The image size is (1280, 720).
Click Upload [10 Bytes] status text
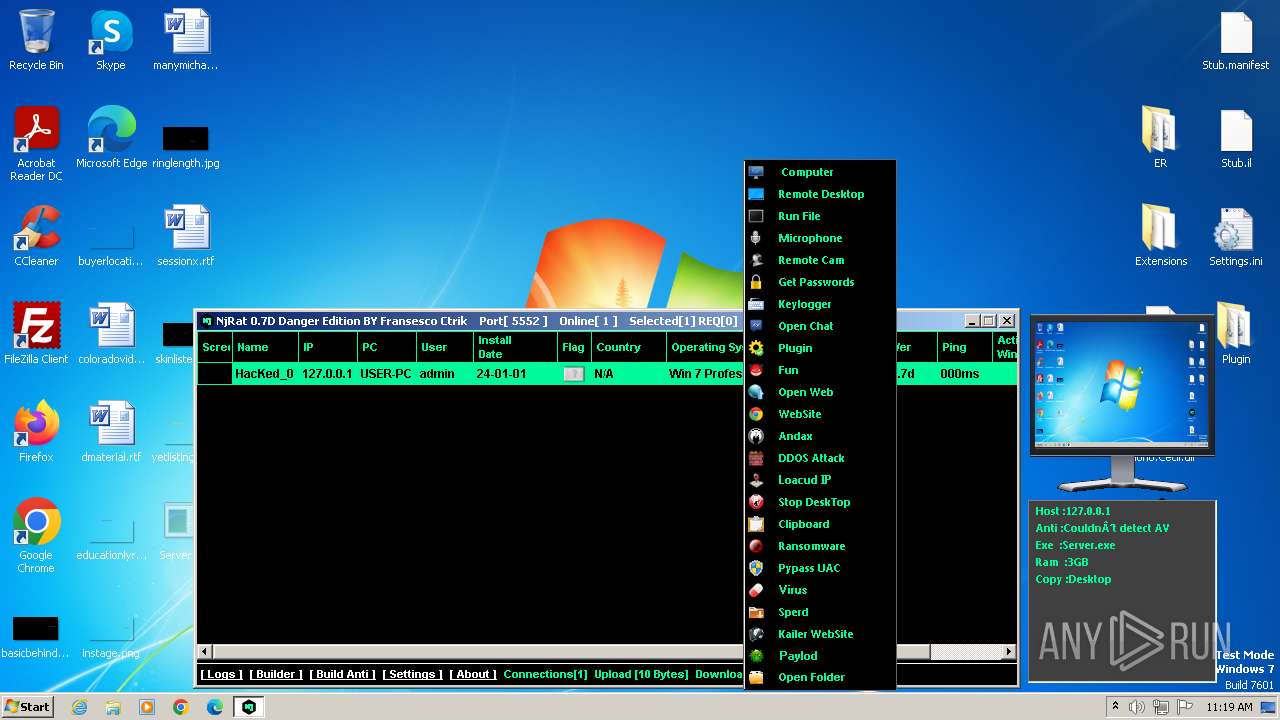[641, 674]
